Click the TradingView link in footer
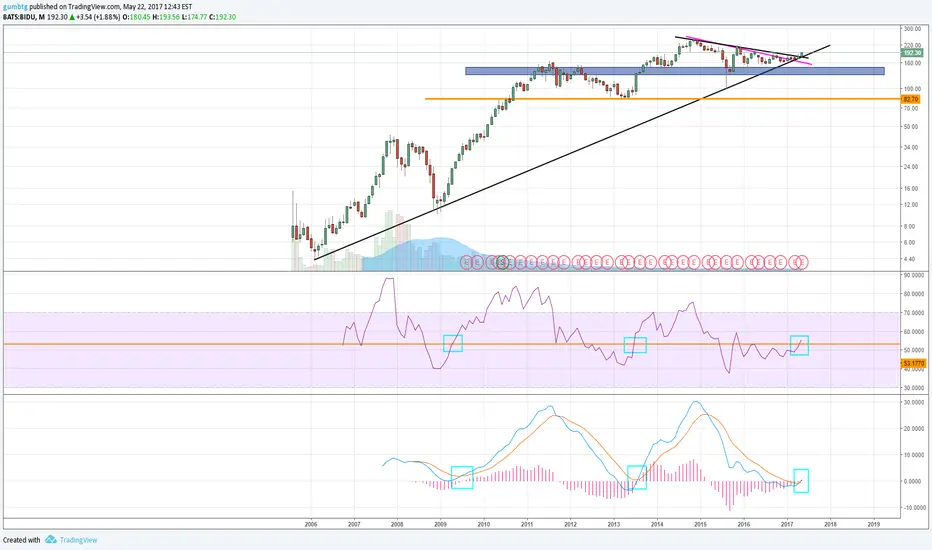932x550 pixels. click(78, 540)
